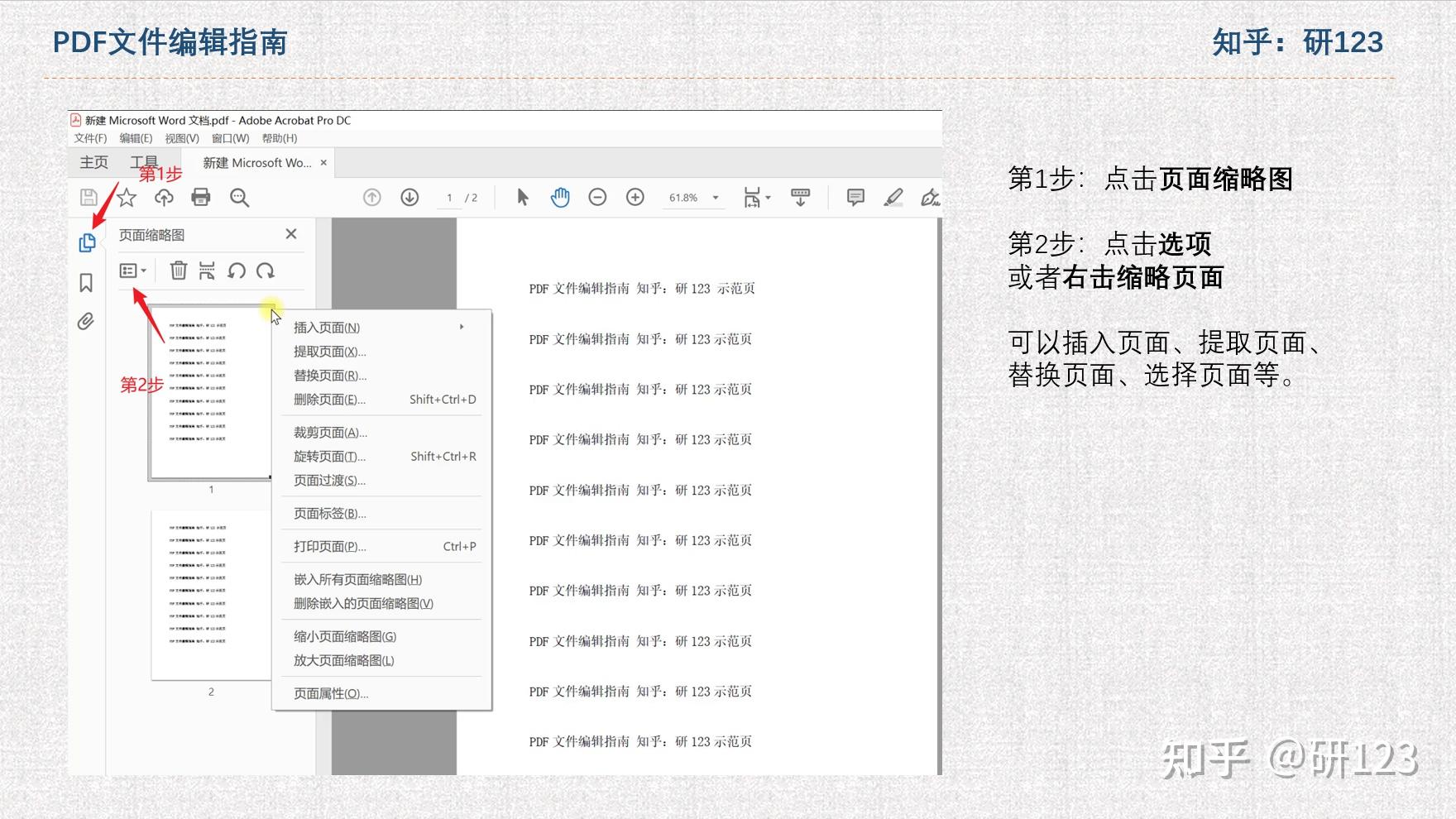Screen dimensions: 1456x819
Task: Open the 编辑(E) menu
Action: coord(136,138)
